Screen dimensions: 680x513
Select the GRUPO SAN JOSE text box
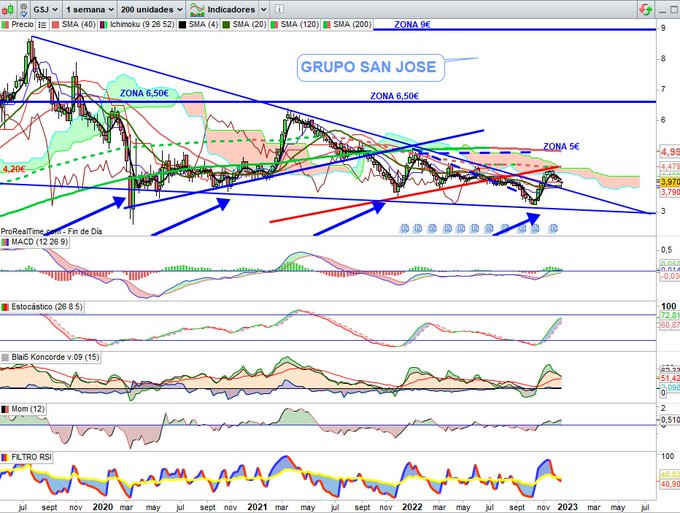pyautogui.click(x=370, y=67)
